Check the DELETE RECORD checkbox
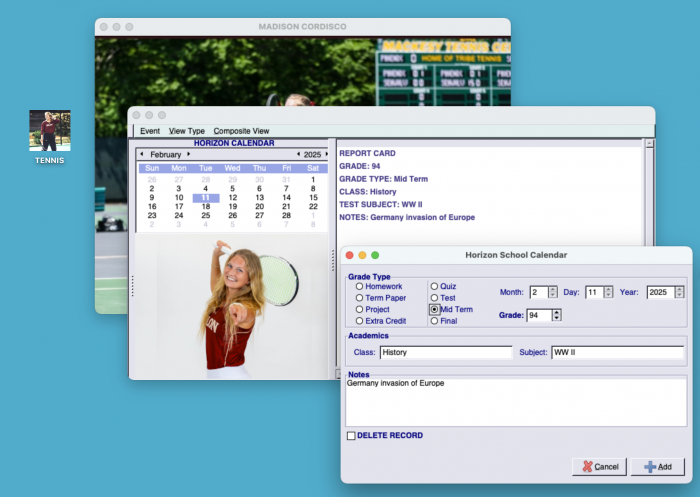Viewport: 700px width, 497px height. [351, 436]
